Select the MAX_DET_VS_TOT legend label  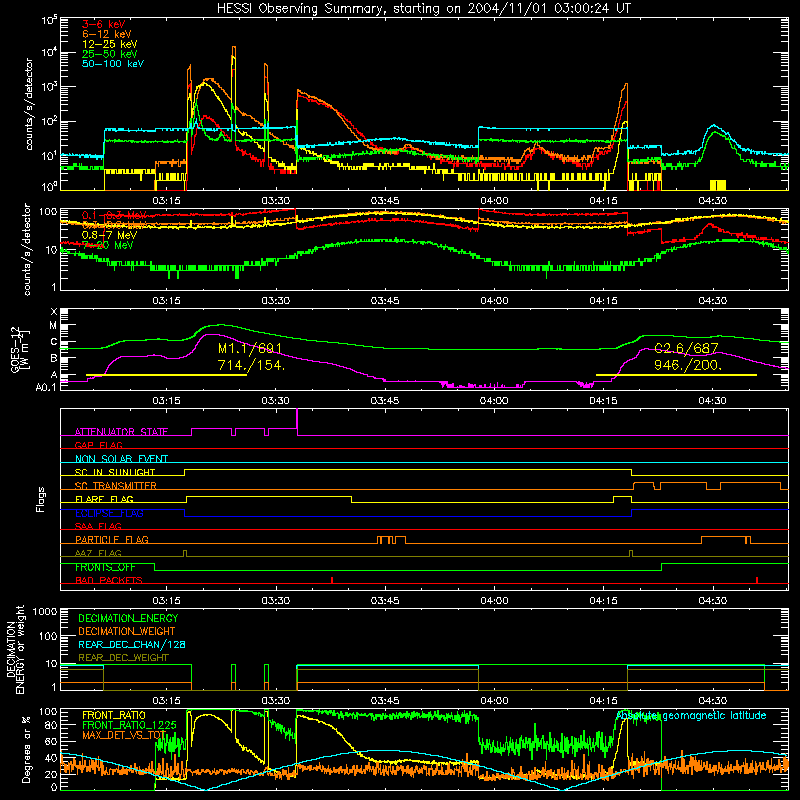[124, 735]
